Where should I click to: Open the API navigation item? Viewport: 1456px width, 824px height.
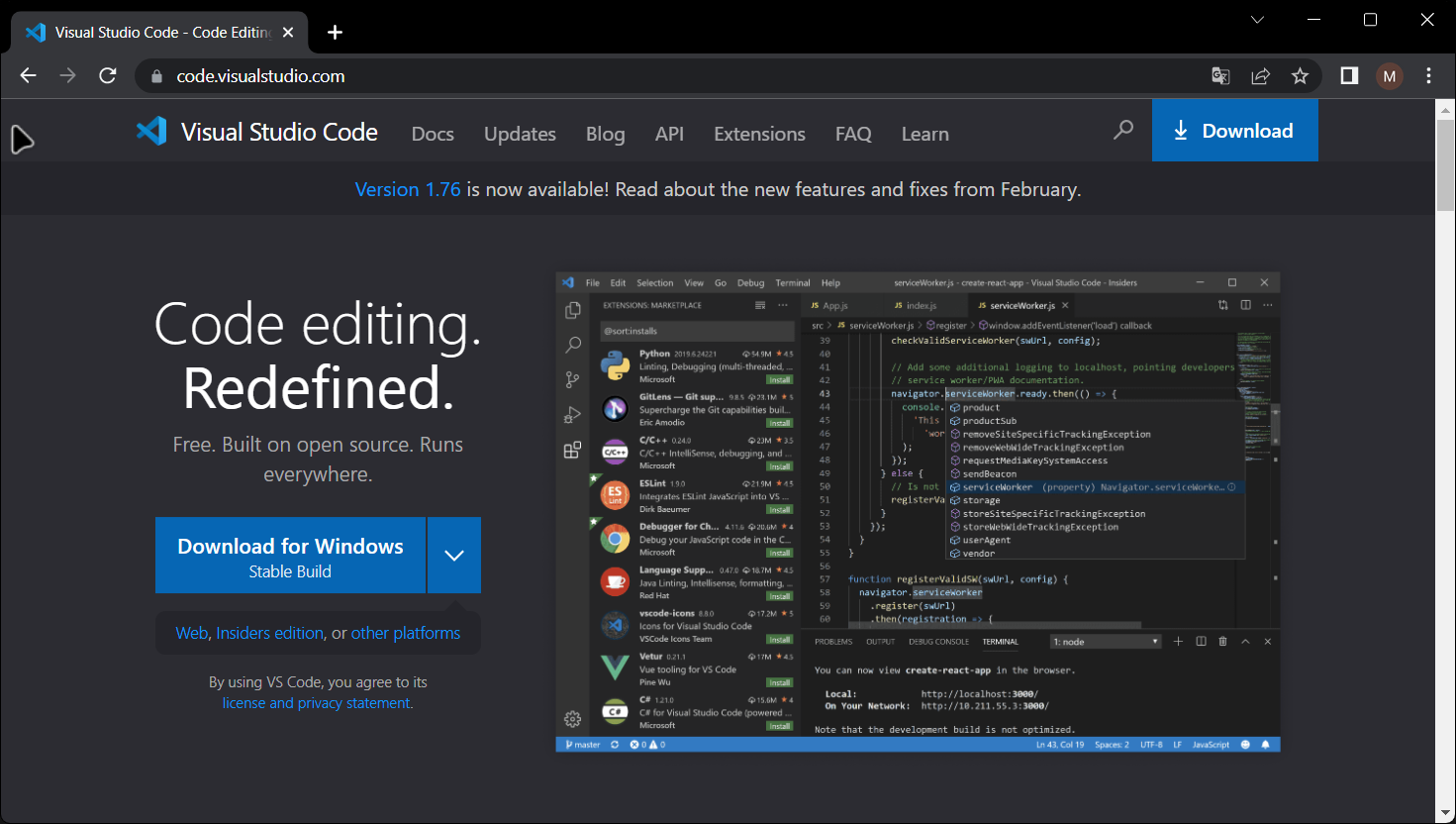pyautogui.click(x=669, y=134)
